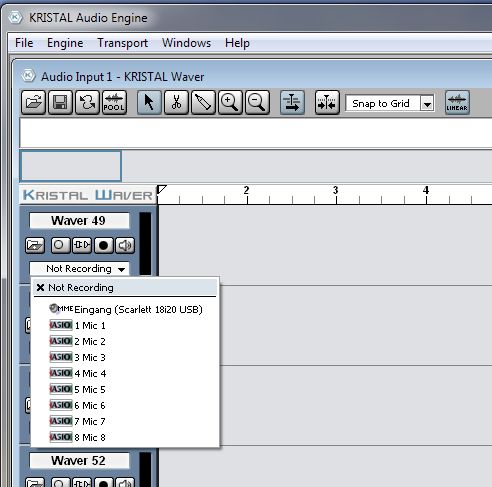492x487 pixels.
Task: Open audio file for Waver 49 track
Action: [x=35, y=245]
